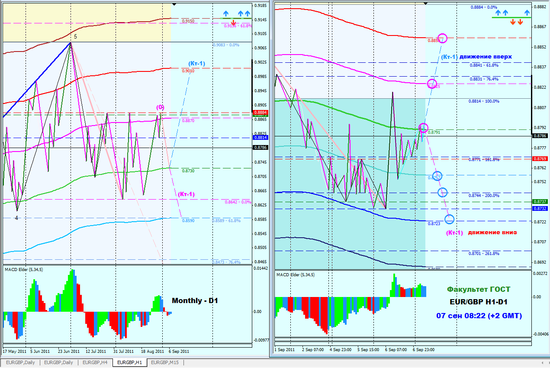Click the 'MACD Elder' label in the H1-D1 indicator pane
Image resolution: width=550 pixels, height=368 pixels.
coord(295,275)
